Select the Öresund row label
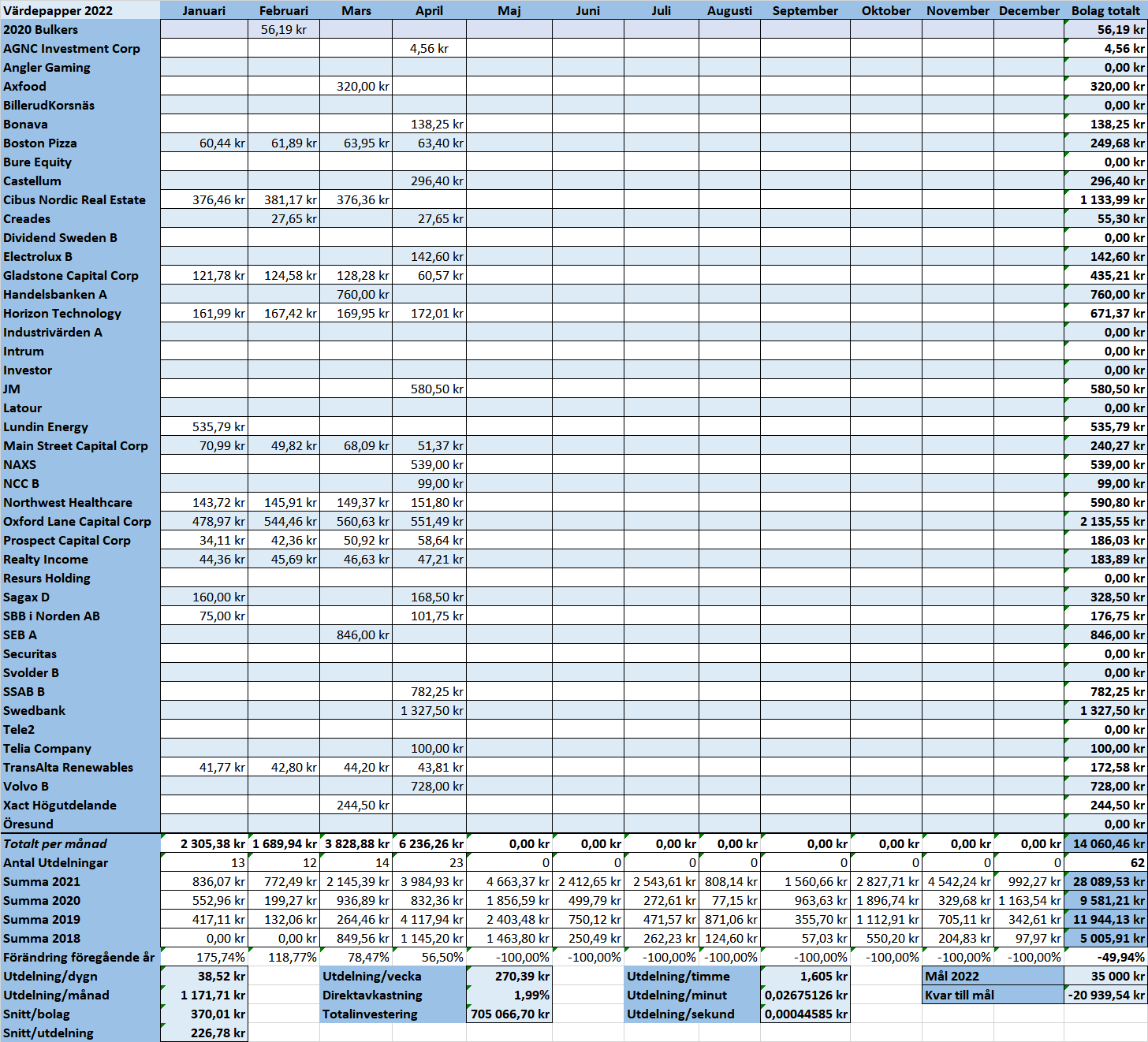 pos(80,824)
